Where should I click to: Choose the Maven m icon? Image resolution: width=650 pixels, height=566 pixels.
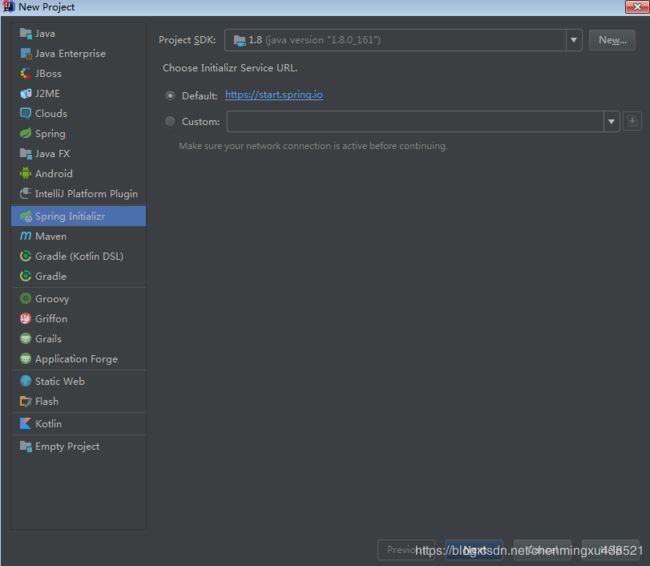pyautogui.click(x=26, y=236)
